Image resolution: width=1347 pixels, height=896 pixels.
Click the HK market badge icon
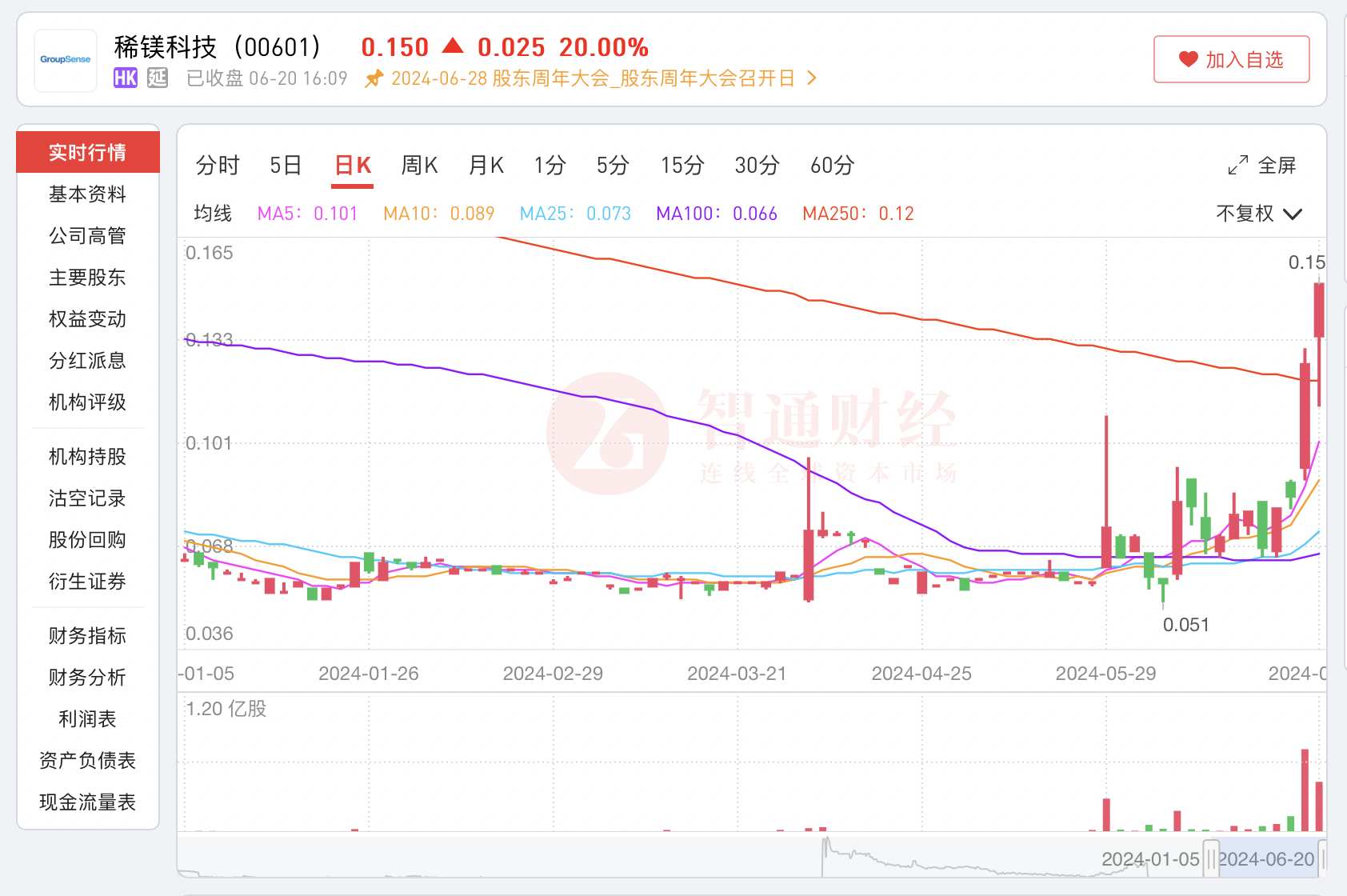tap(126, 78)
